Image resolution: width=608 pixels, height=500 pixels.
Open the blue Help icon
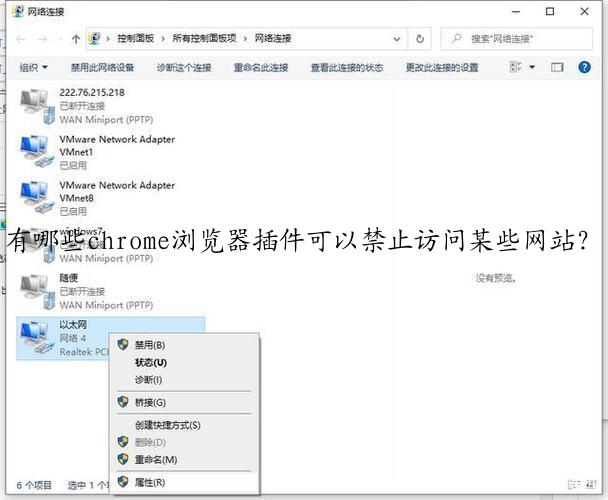(x=584, y=67)
